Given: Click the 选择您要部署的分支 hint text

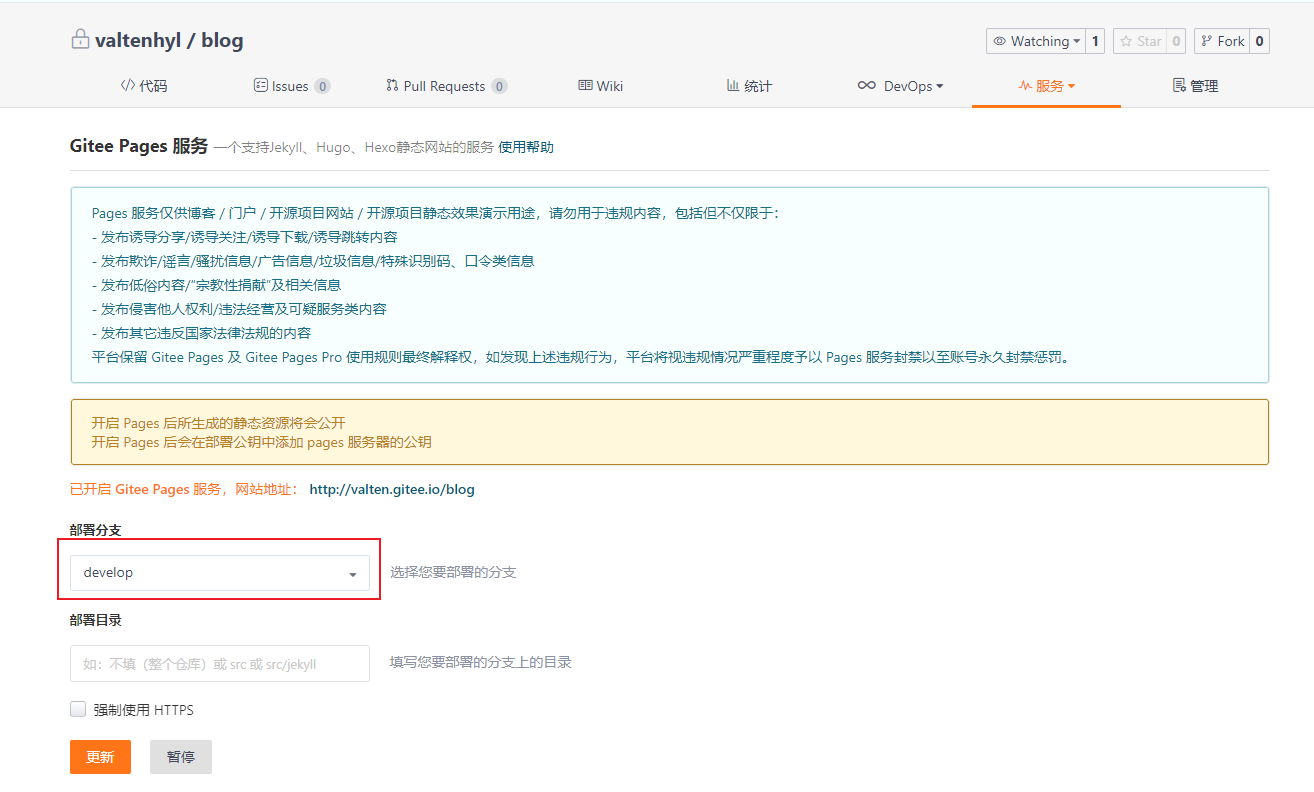Looking at the screenshot, I should 453,572.
